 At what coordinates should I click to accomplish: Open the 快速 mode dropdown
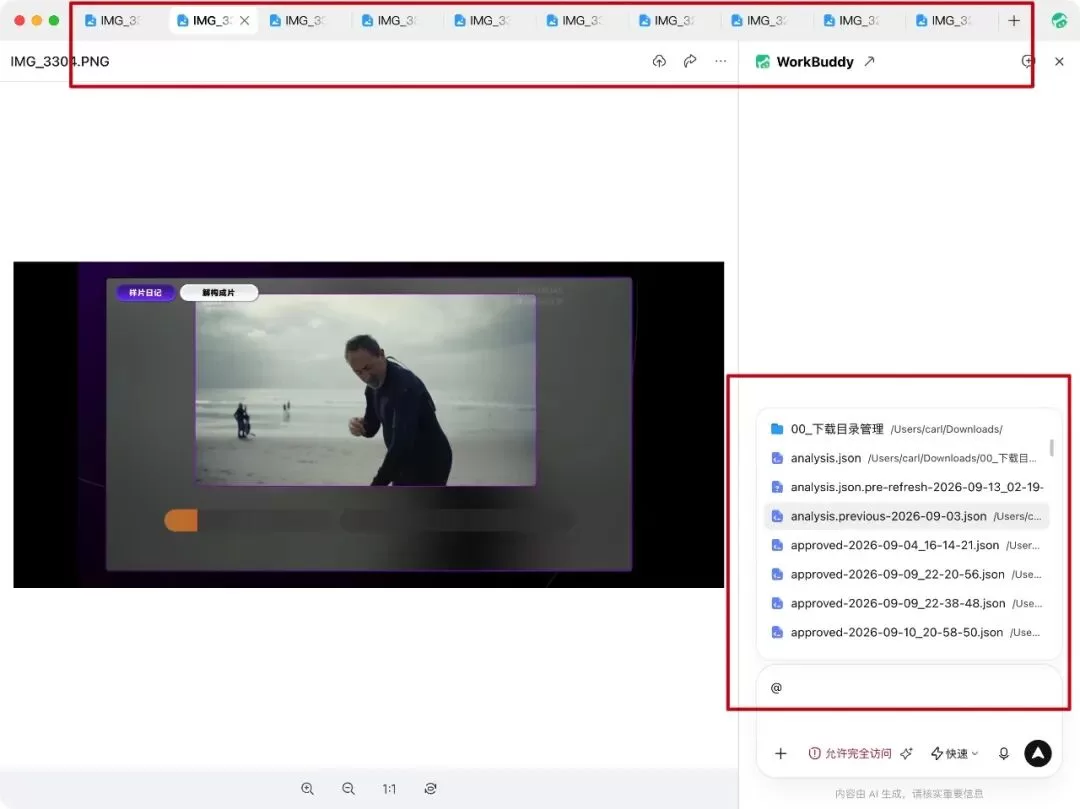coord(955,753)
